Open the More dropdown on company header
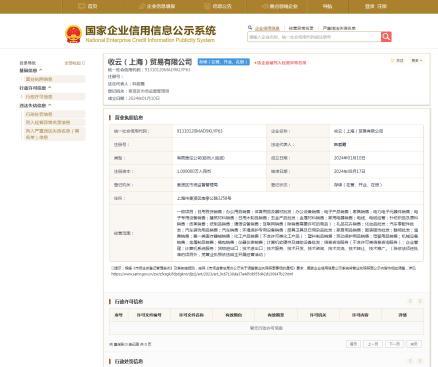The image size is (438, 367). click(417, 60)
